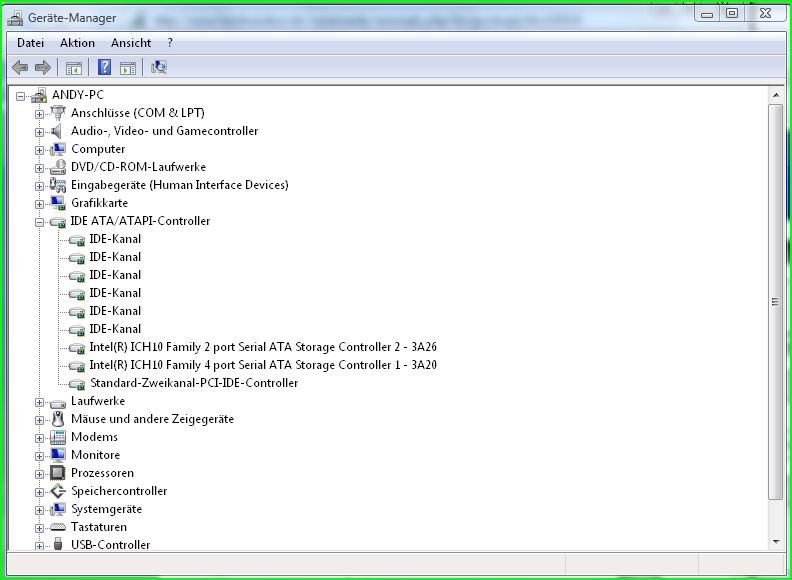Image resolution: width=792 pixels, height=580 pixels.
Task: Expand the DVD/CD-ROM-Laufwerke node
Action: coord(39,168)
